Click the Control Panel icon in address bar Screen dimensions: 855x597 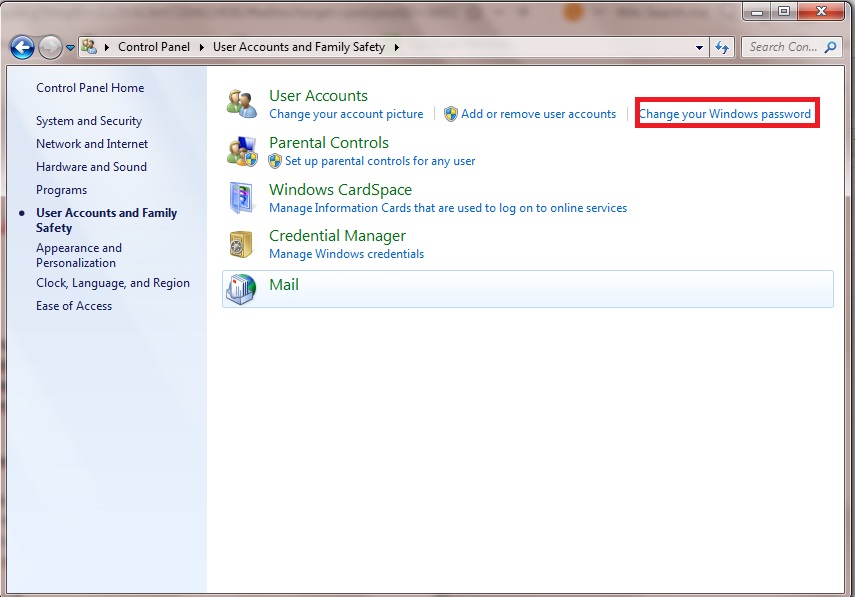(x=89, y=47)
